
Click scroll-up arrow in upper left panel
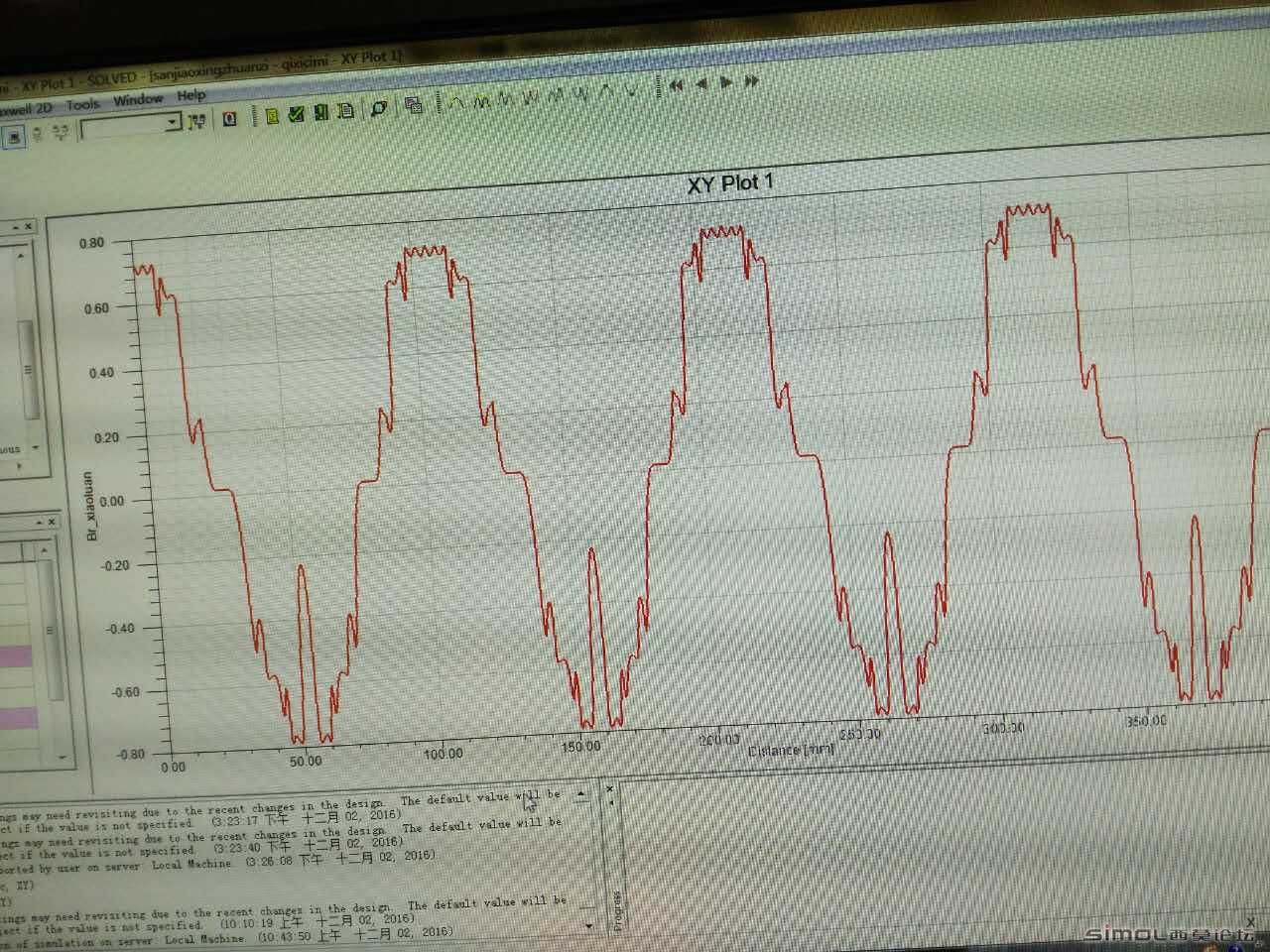point(20,255)
